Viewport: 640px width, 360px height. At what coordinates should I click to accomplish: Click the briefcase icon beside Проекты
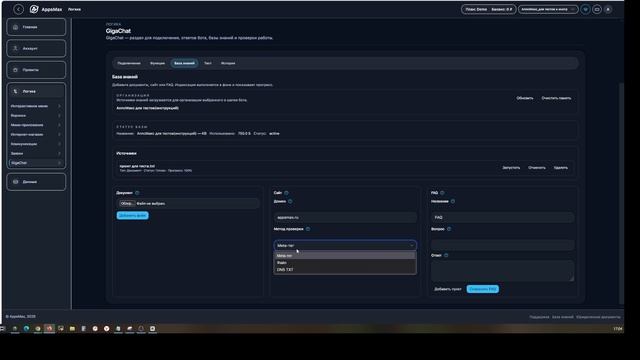tap(16, 70)
